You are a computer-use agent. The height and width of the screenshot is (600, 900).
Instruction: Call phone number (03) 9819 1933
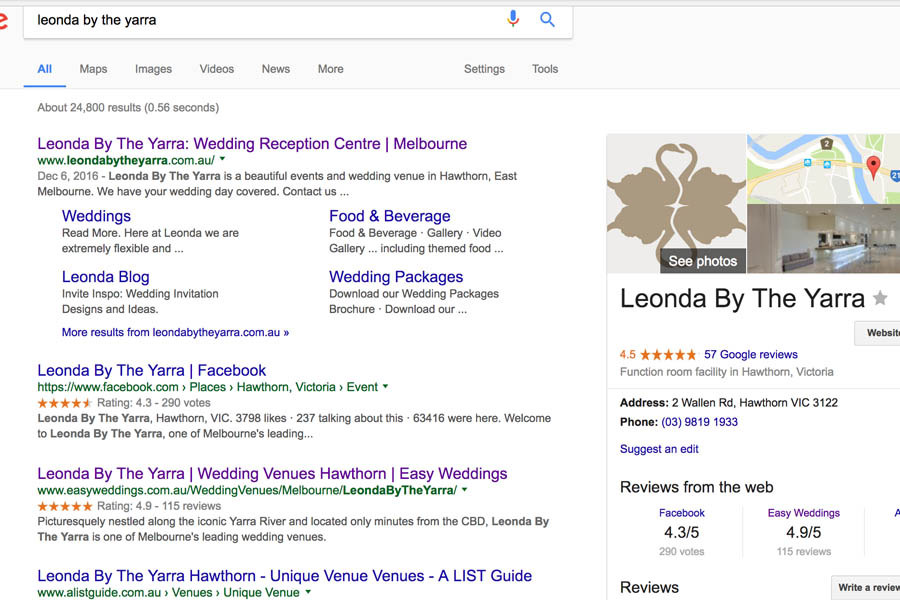[x=699, y=422]
